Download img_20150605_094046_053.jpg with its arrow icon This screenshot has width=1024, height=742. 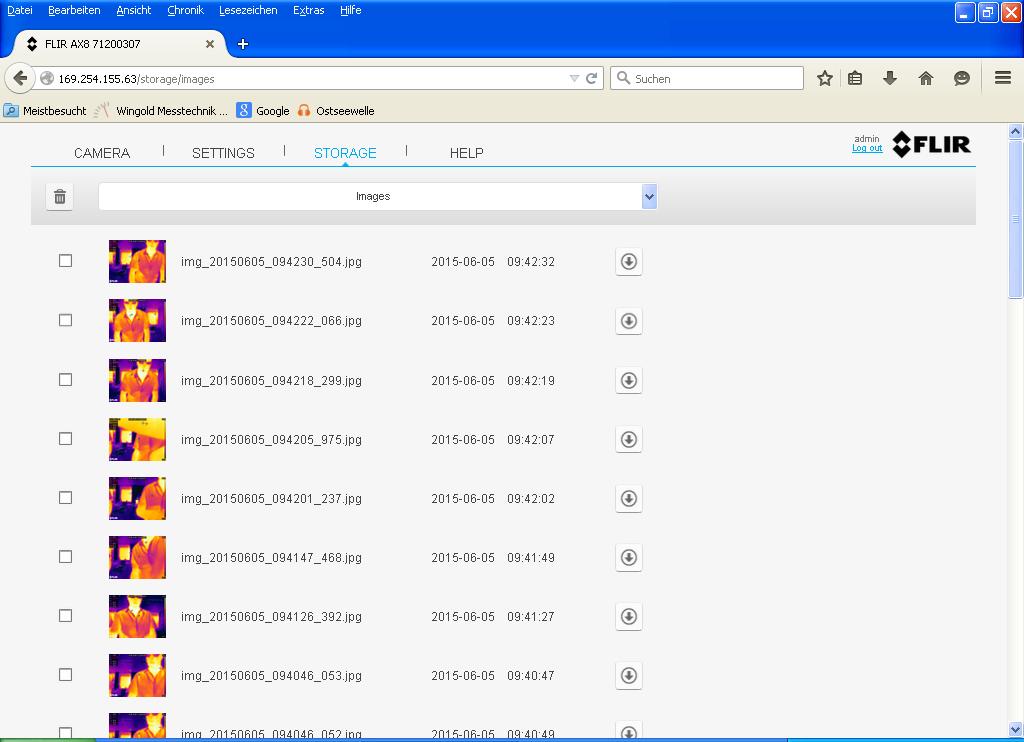[x=628, y=675]
